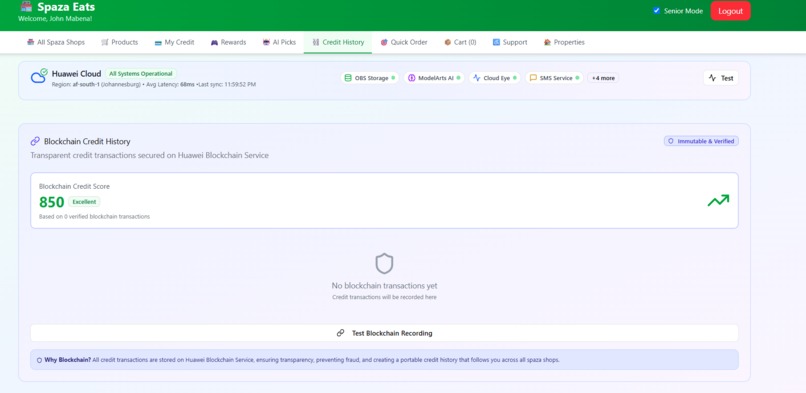This screenshot has height=393, width=806.
Task: Select the ModelArts AI service chip
Action: point(434,78)
